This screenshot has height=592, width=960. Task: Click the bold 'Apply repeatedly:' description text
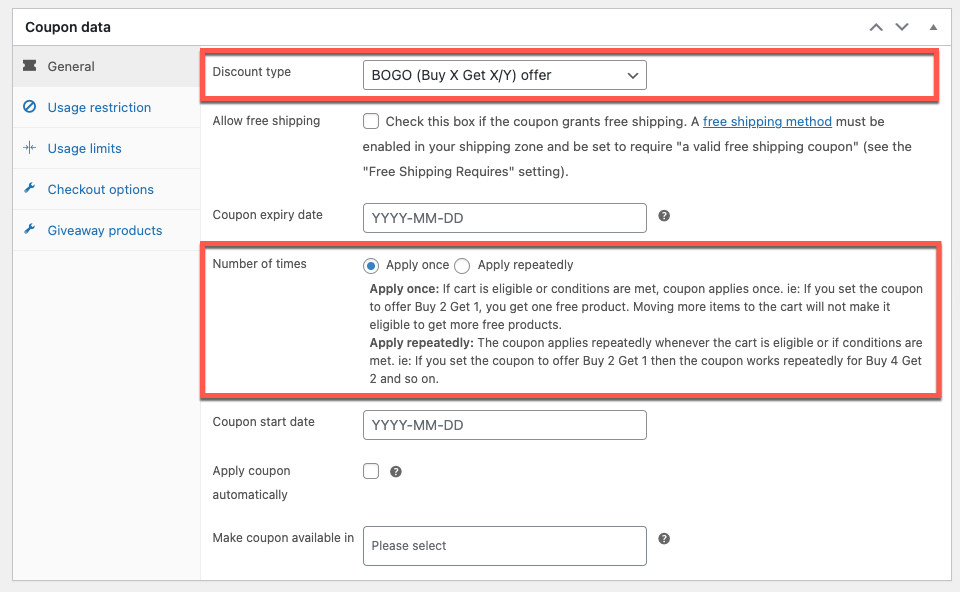421,343
